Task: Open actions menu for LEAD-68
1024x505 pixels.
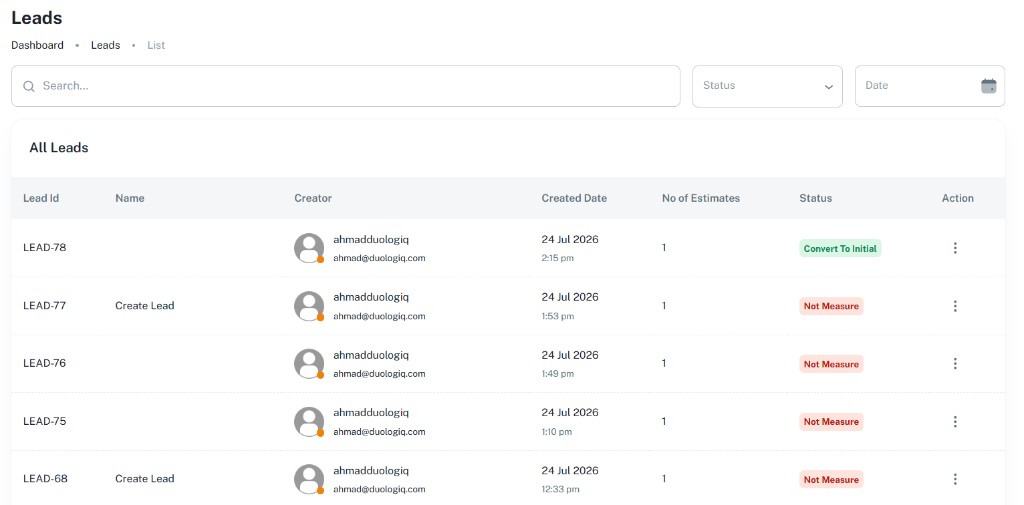Action: tap(955, 479)
